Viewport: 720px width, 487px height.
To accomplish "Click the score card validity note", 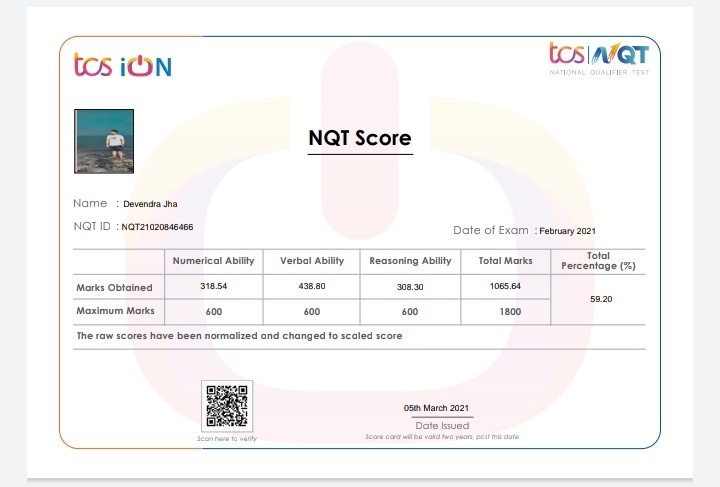I will pyautogui.click(x=442, y=437).
